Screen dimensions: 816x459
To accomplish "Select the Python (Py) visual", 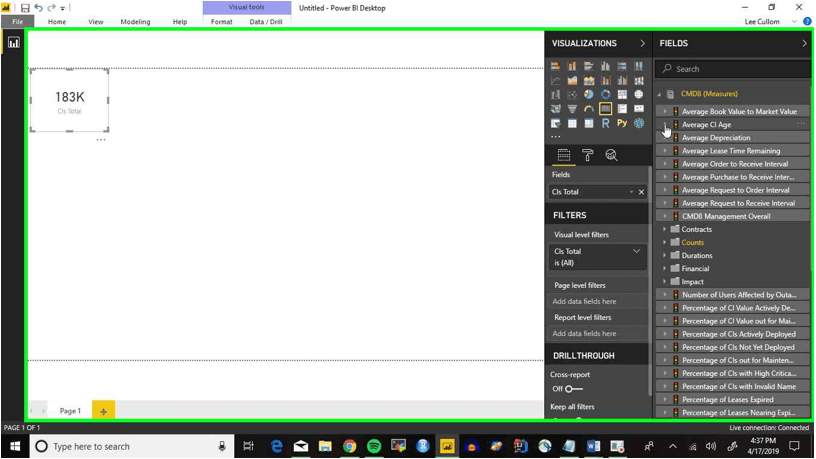I will [622, 123].
